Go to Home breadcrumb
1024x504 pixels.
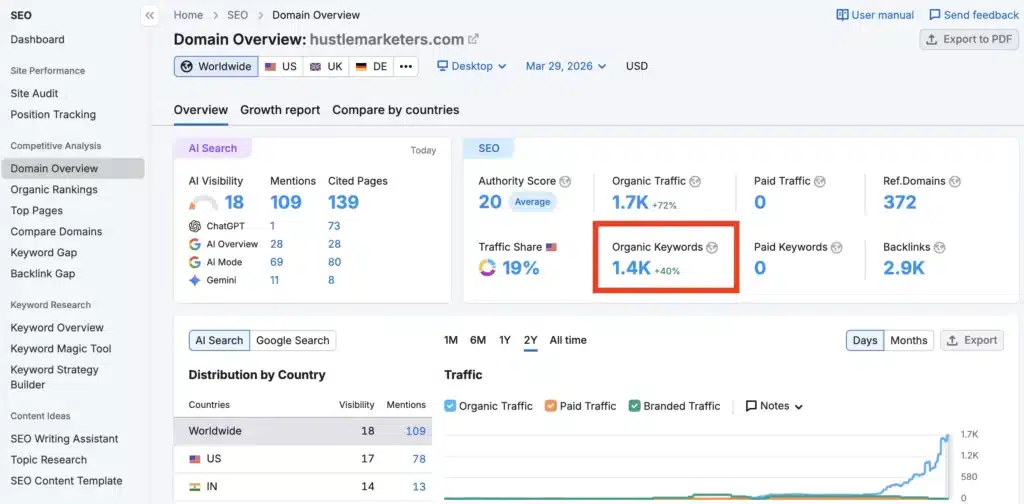tap(188, 15)
